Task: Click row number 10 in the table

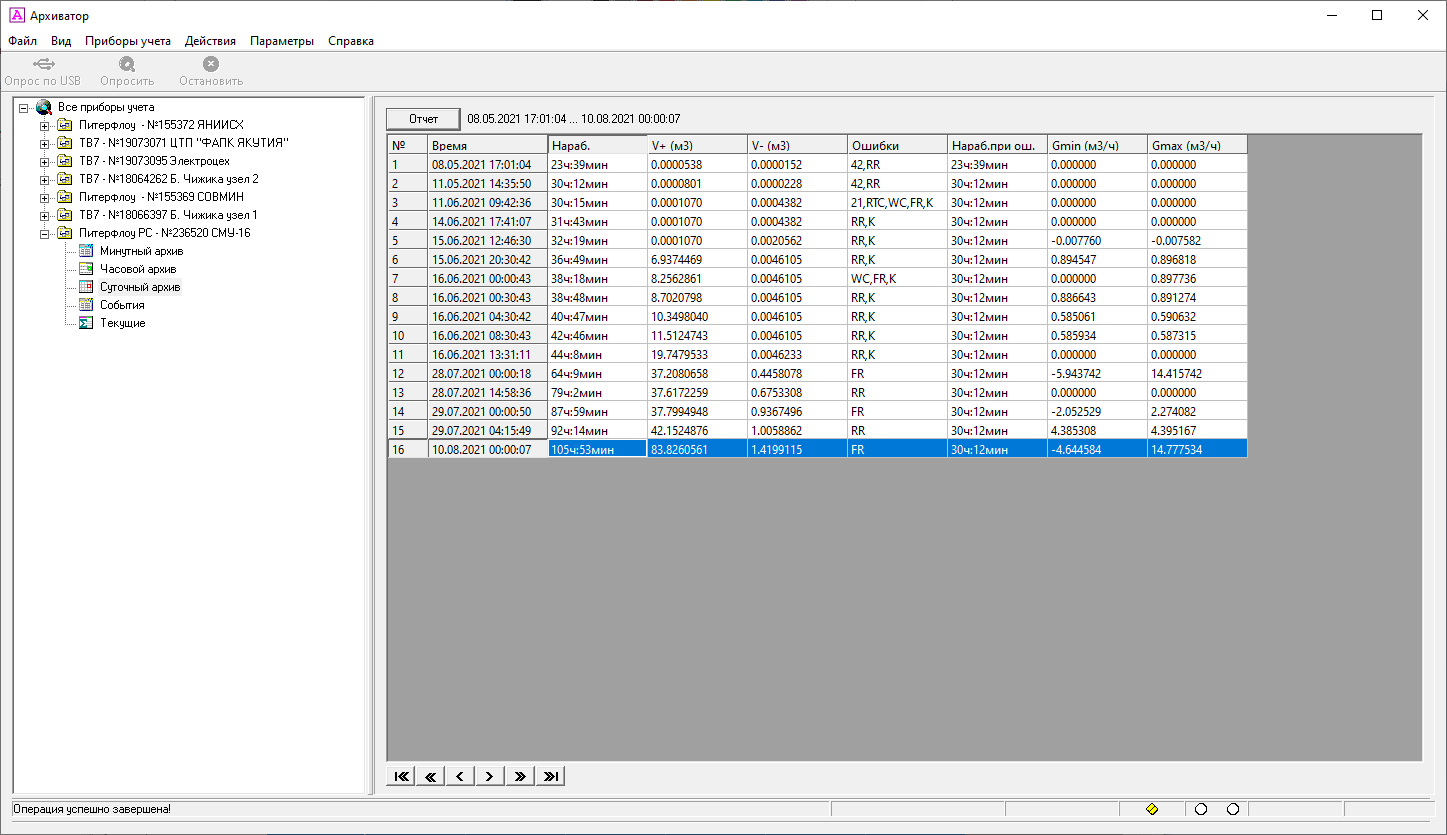Action: coord(408,335)
